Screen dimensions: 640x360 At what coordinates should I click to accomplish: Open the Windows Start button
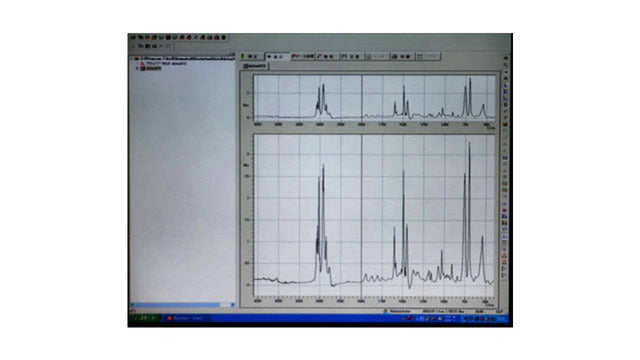click(144, 318)
